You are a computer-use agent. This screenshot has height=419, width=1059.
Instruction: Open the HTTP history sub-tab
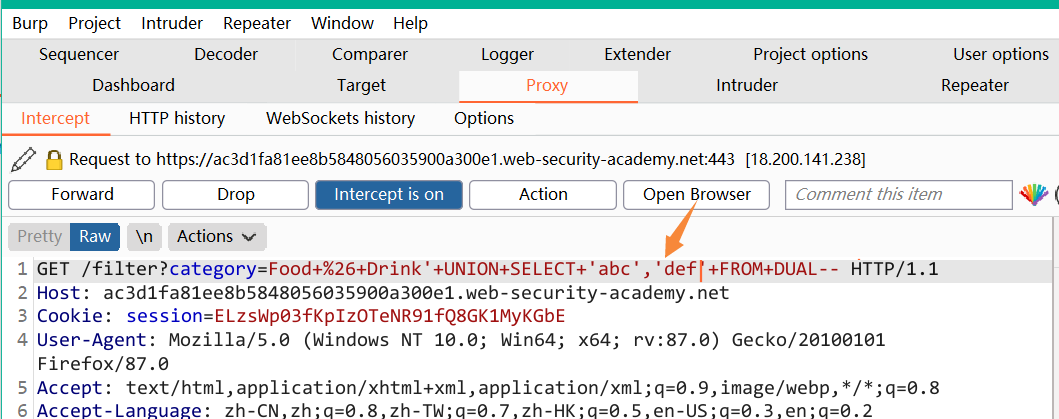[177, 119]
